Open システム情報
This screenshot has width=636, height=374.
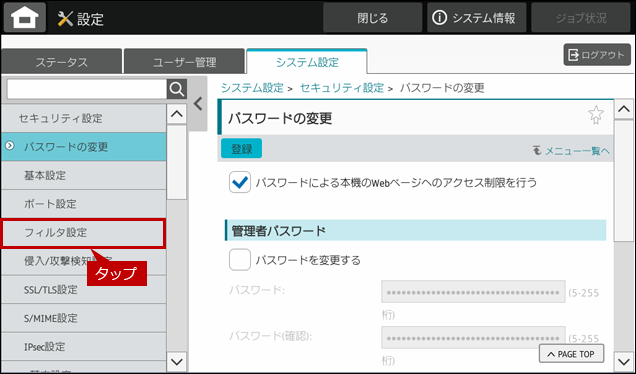(x=477, y=18)
